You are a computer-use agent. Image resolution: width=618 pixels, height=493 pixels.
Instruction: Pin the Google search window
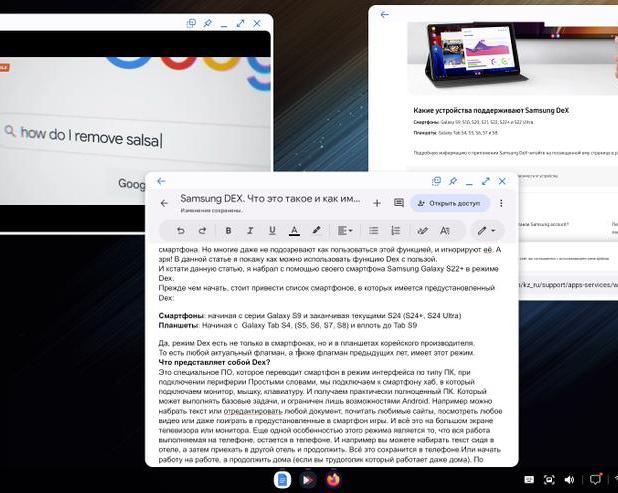click(207, 23)
